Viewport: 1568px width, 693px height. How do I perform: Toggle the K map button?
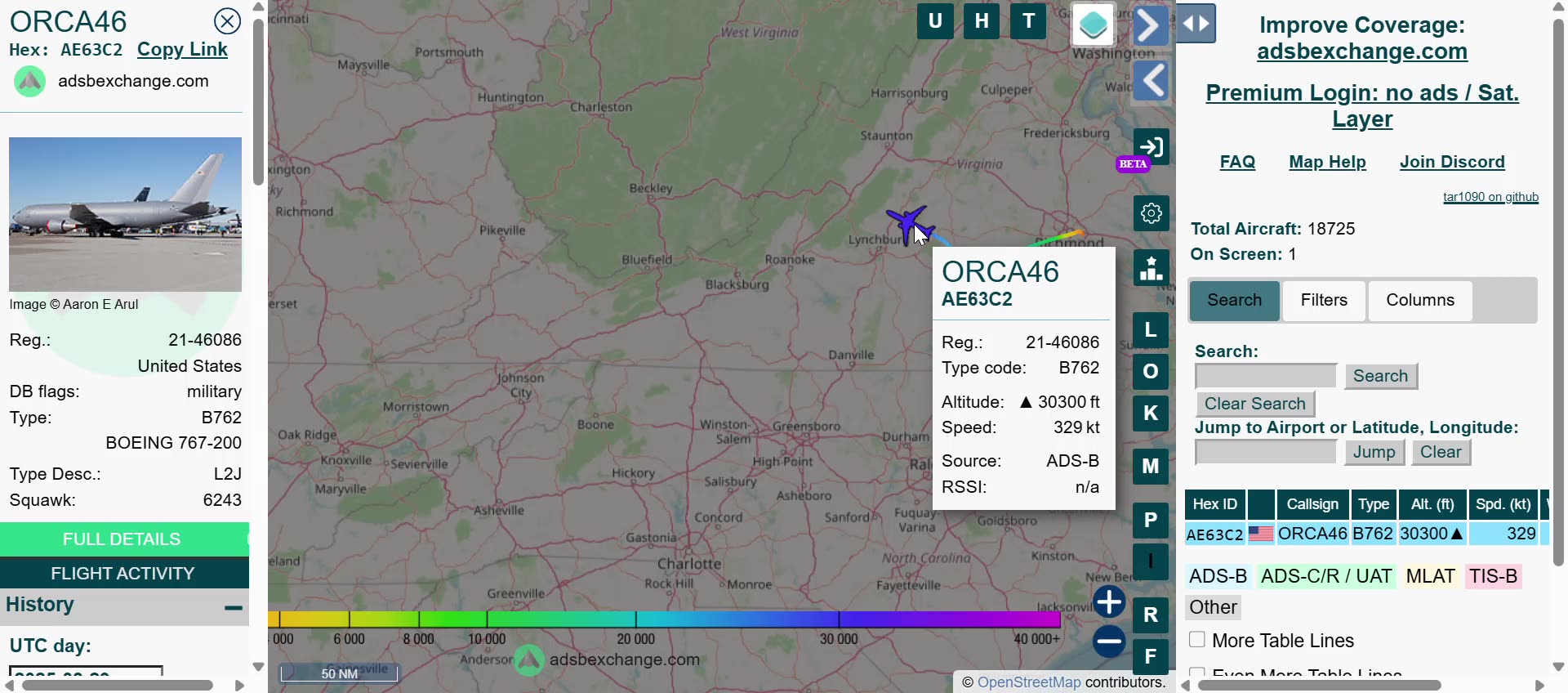(1151, 414)
